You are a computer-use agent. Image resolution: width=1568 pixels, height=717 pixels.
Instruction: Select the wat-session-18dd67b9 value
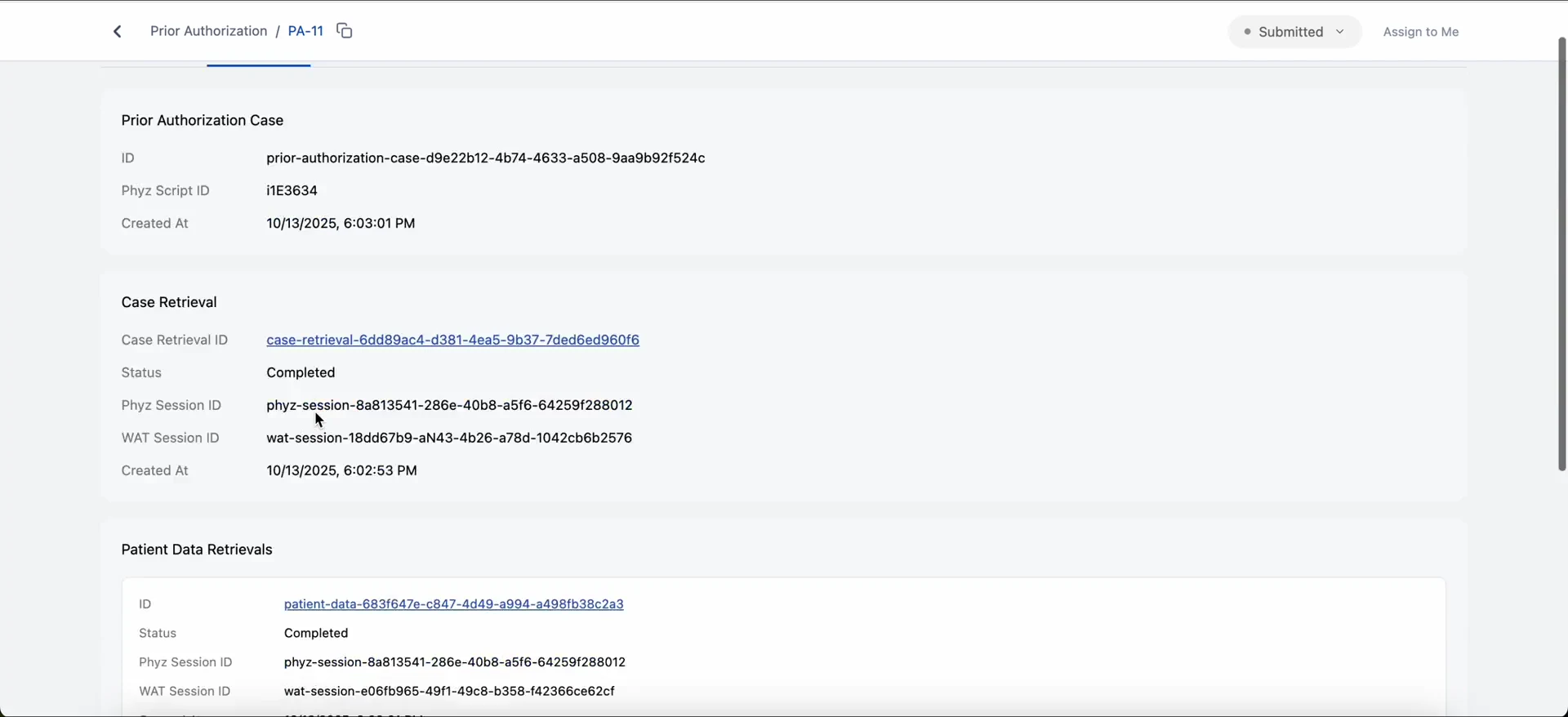(x=449, y=438)
